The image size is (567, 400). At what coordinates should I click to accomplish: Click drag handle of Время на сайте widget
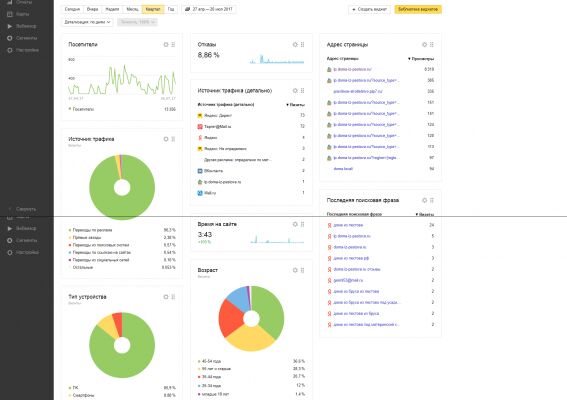click(303, 224)
